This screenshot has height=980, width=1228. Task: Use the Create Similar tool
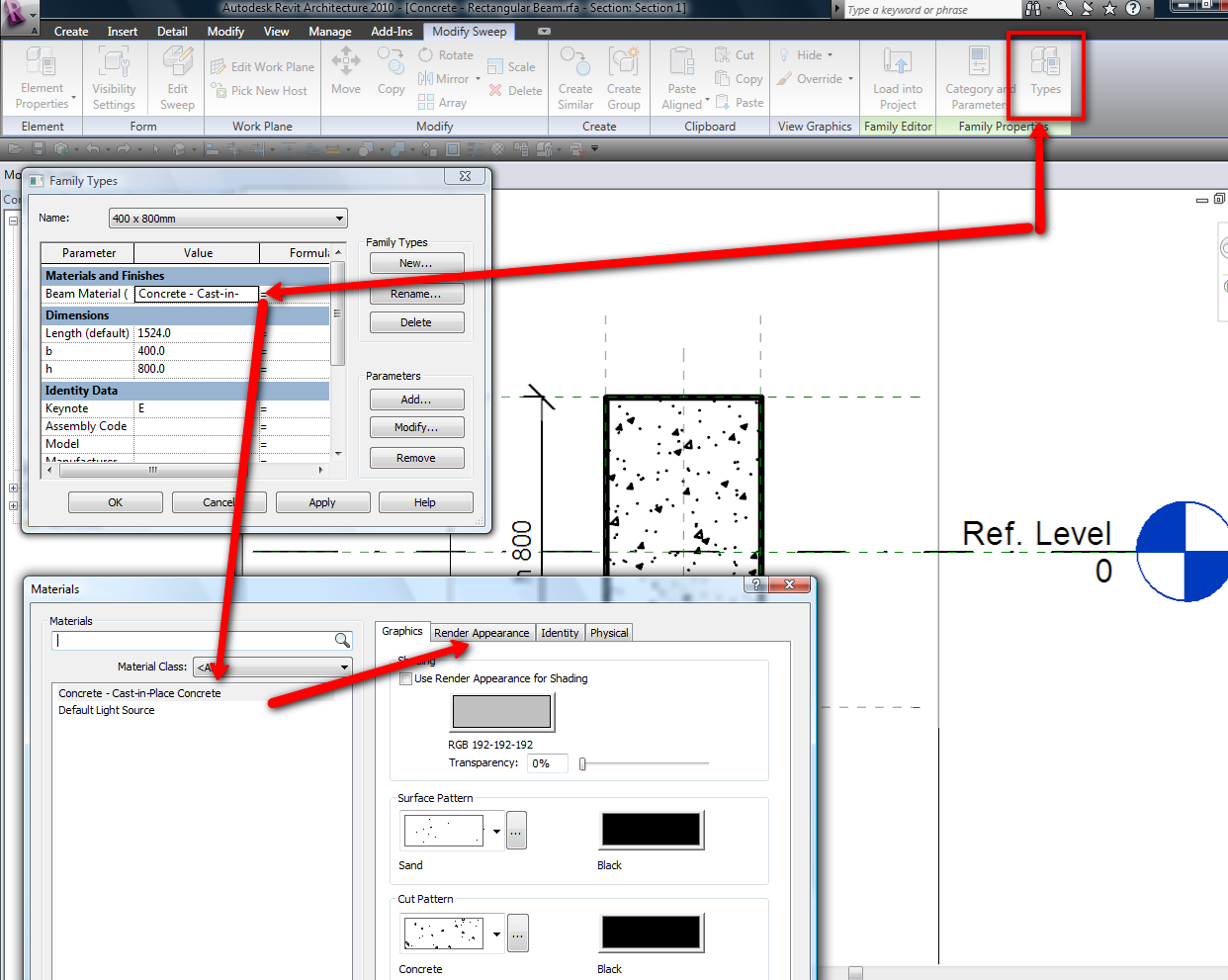(x=575, y=79)
